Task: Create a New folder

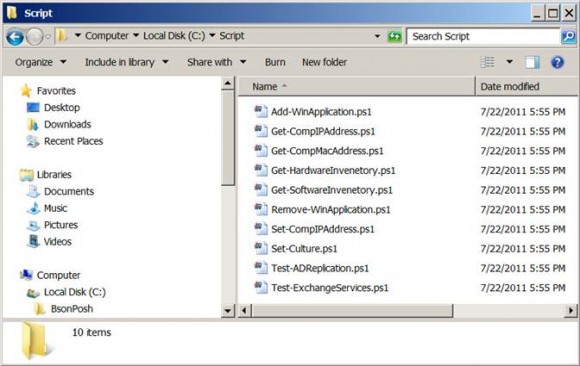Action: click(324, 62)
